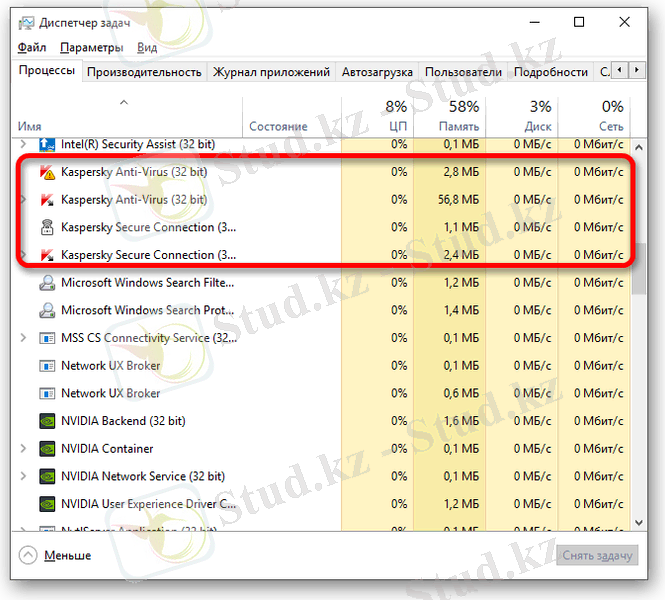Click the '1,6 МБ' memory value of NVIDIA Backend
The image size is (665, 600).
click(461, 421)
